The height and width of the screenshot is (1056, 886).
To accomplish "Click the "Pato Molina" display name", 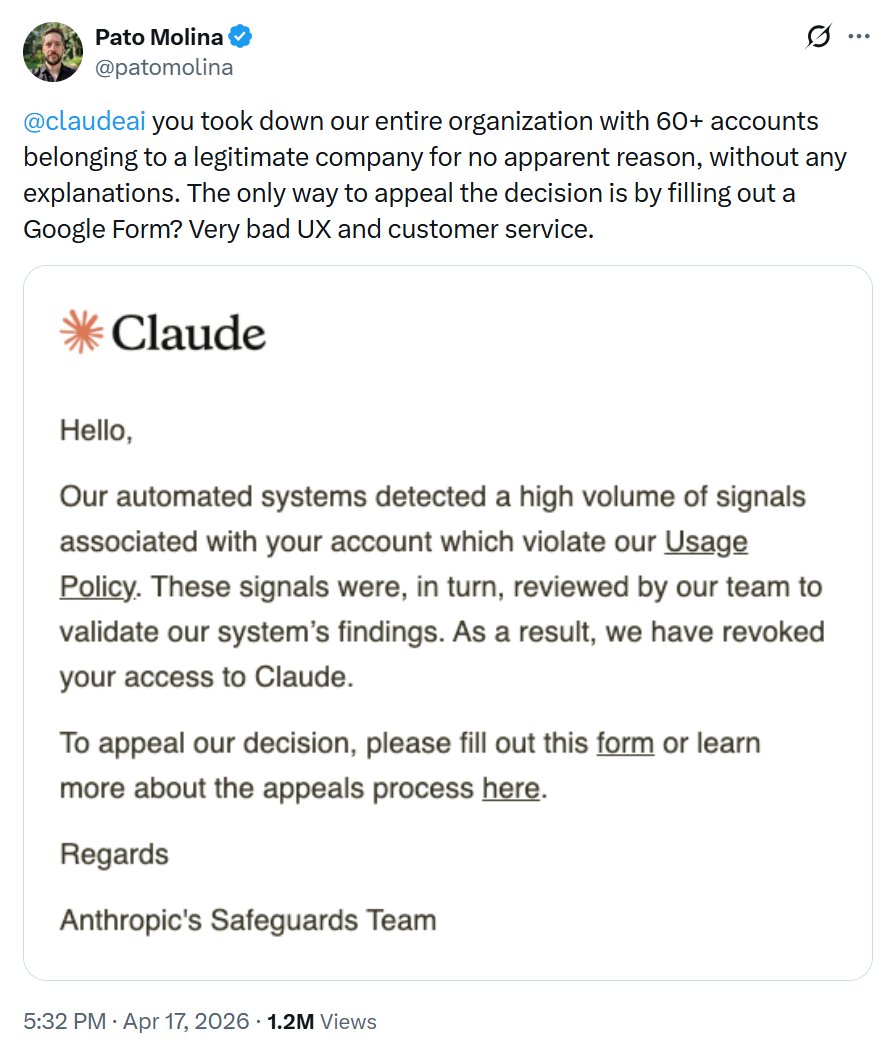I will [160, 38].
